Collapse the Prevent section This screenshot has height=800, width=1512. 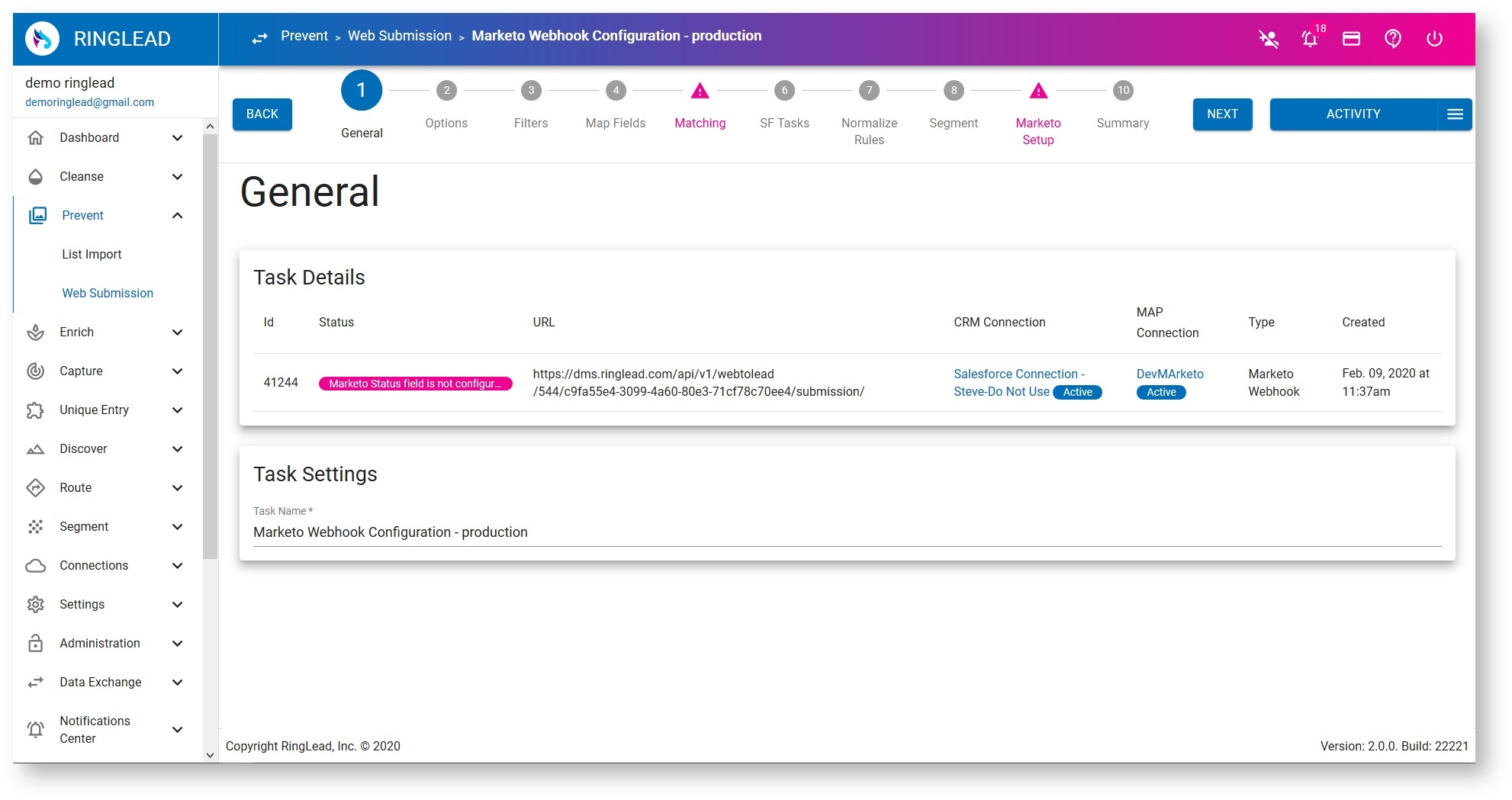click(178, 216)
